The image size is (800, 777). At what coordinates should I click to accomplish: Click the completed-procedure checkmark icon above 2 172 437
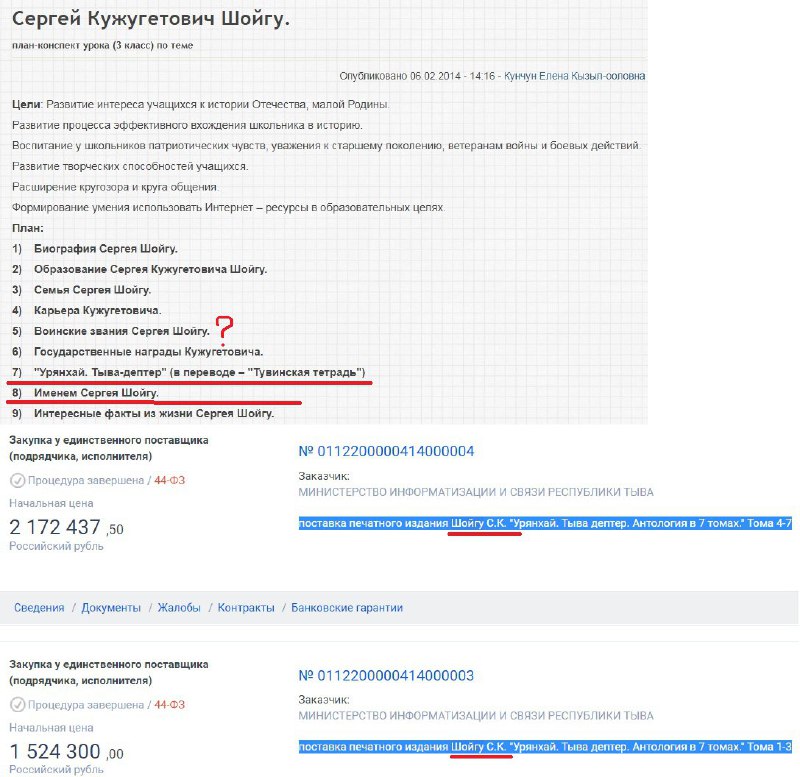coord(17,480)
